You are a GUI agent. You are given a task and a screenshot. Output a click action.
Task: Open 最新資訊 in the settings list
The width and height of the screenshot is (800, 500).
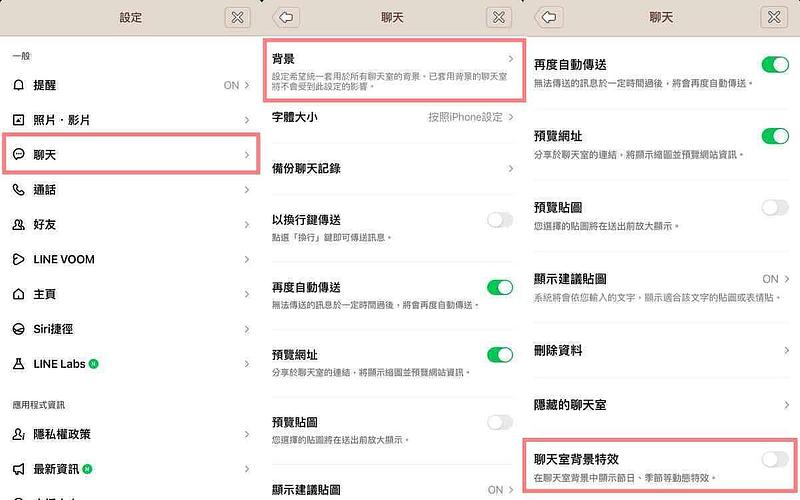tap(130, 468)
